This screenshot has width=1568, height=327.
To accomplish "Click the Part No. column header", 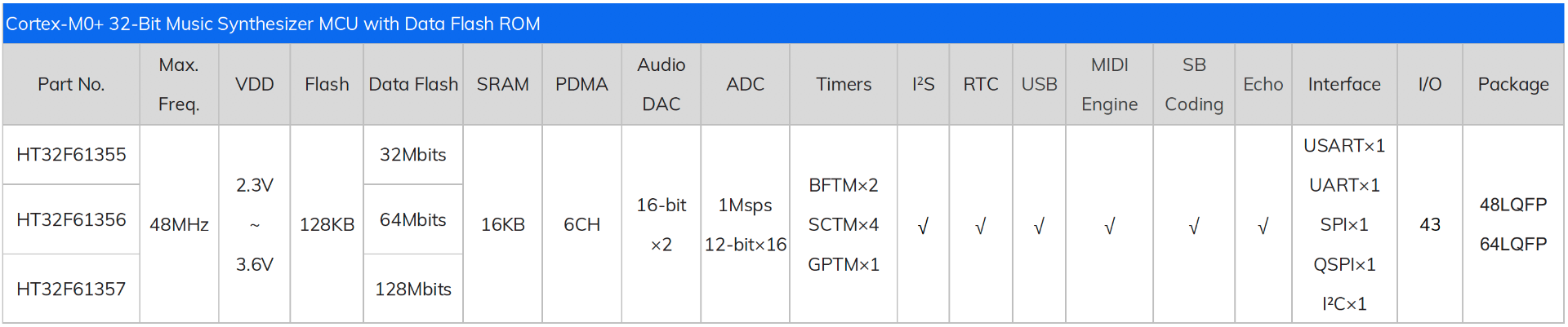I will point(71,84).
